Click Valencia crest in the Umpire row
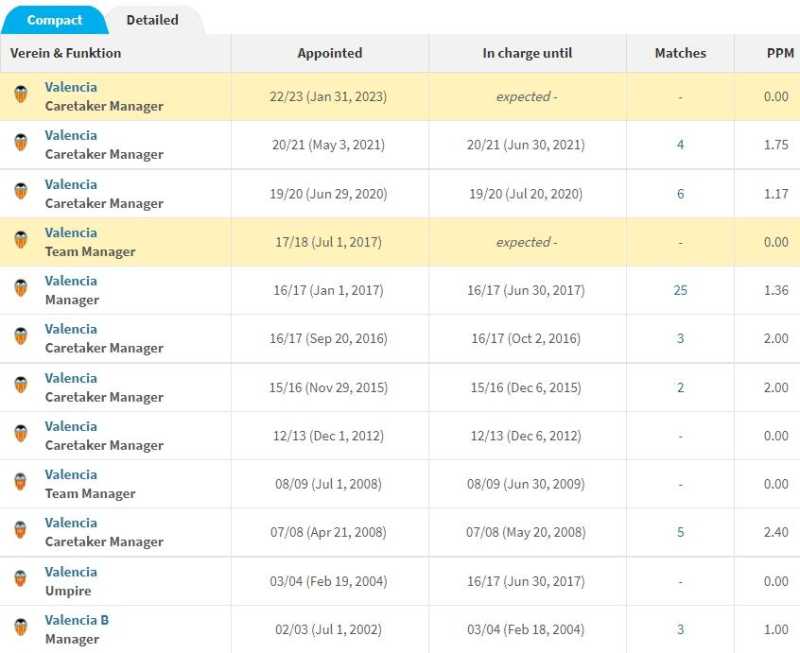 click(21, 580)
